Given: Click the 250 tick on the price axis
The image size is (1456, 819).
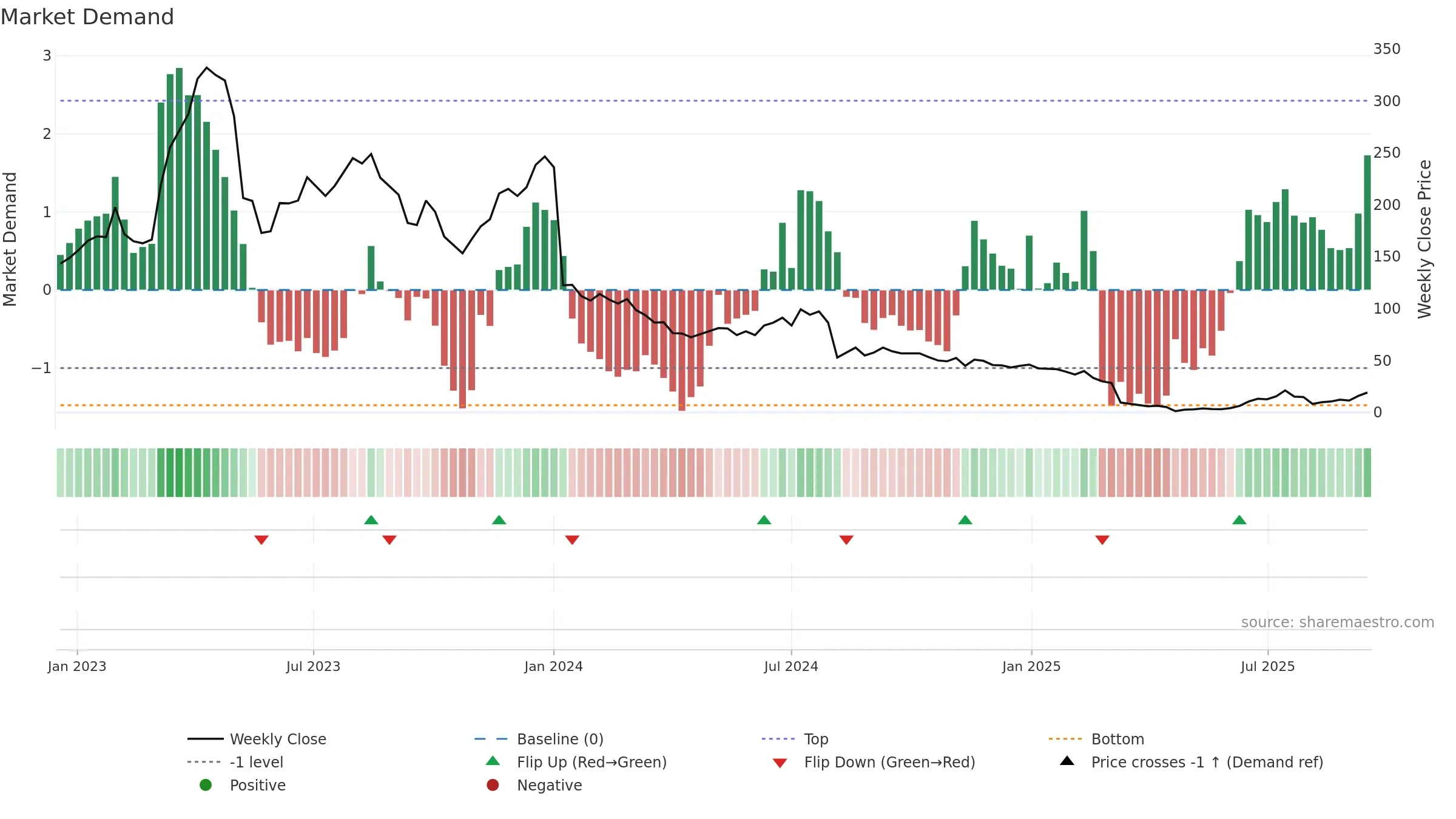Looking at the screenshot, I should coord(1387,153).
